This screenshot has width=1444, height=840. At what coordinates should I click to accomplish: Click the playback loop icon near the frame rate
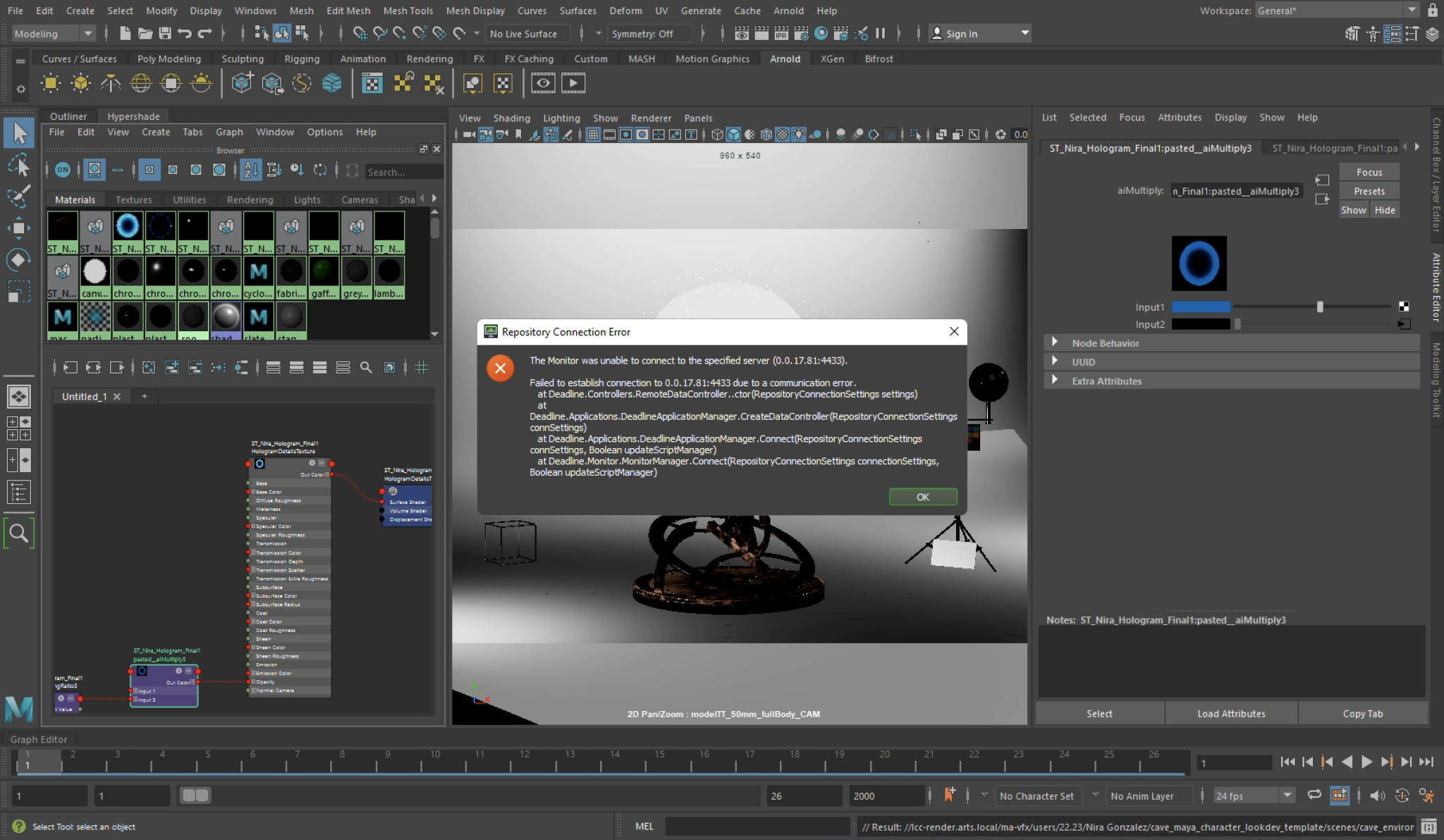(x=1313, y=795)
